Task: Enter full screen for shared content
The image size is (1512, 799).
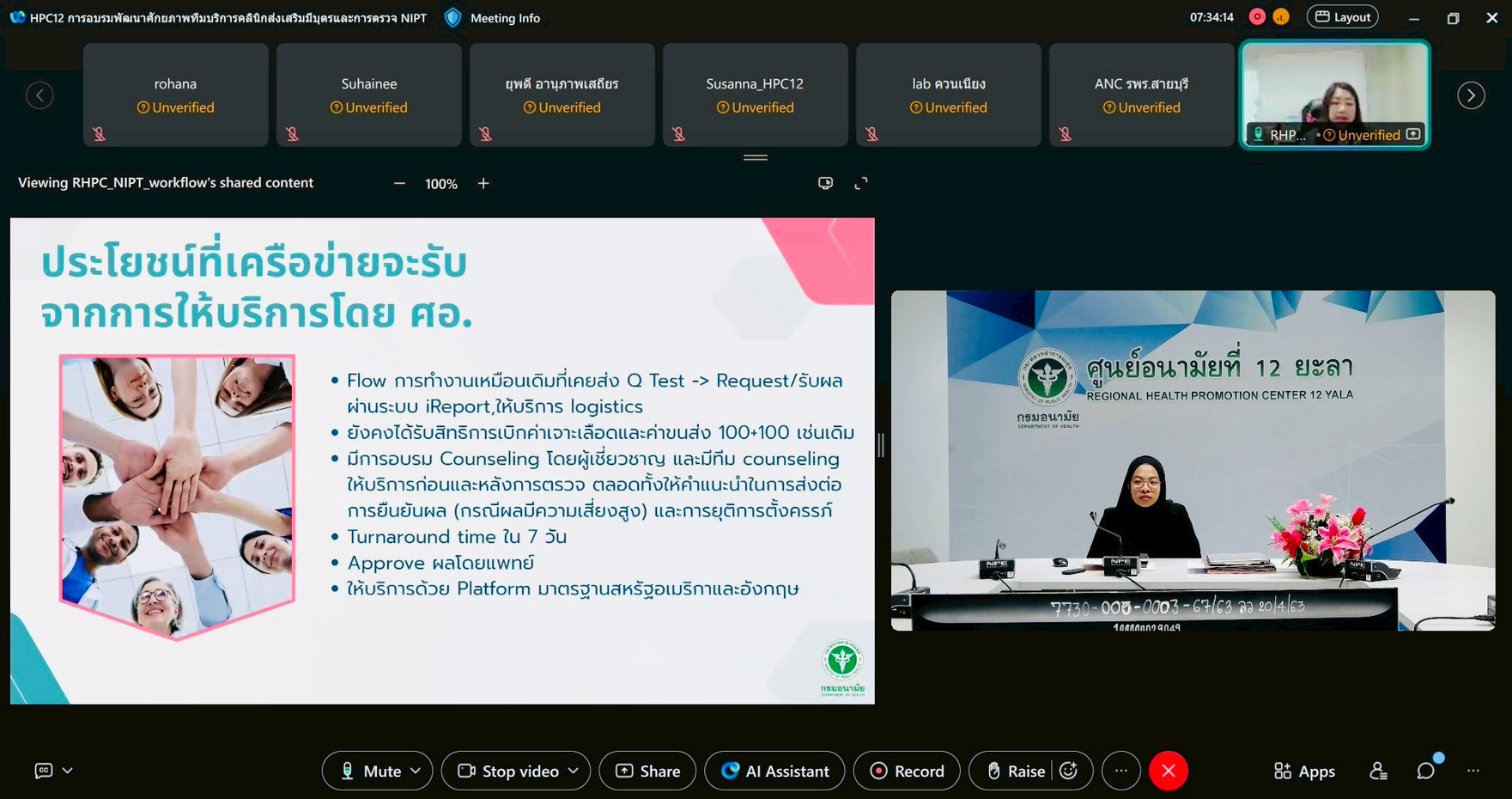Action: pos(861,183)
